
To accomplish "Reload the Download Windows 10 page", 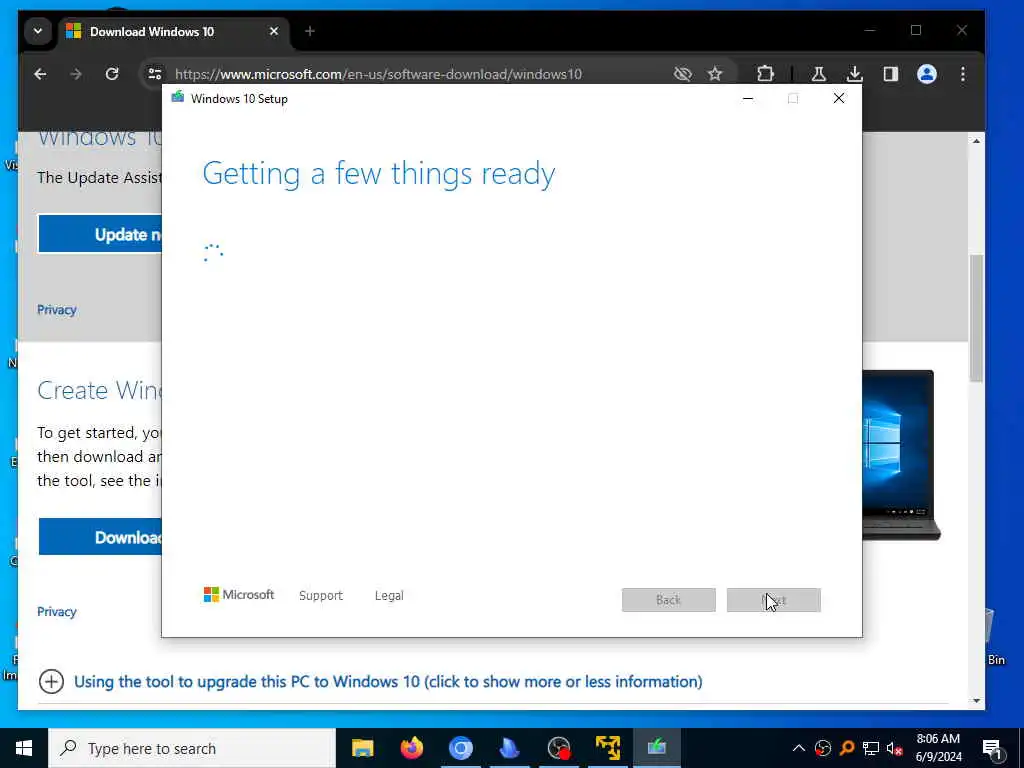I will [112, 74].
